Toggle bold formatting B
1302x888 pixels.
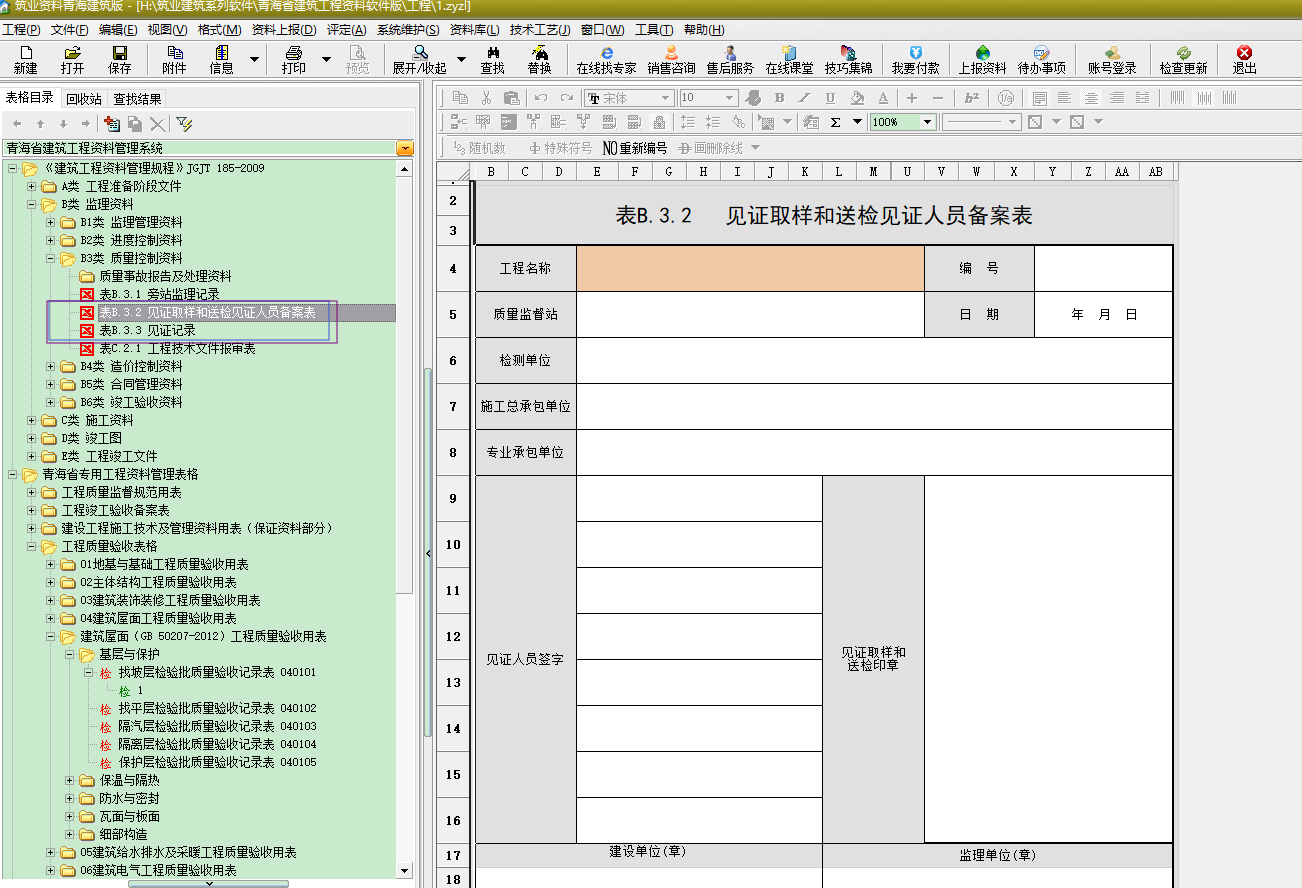tap(779, 98)
